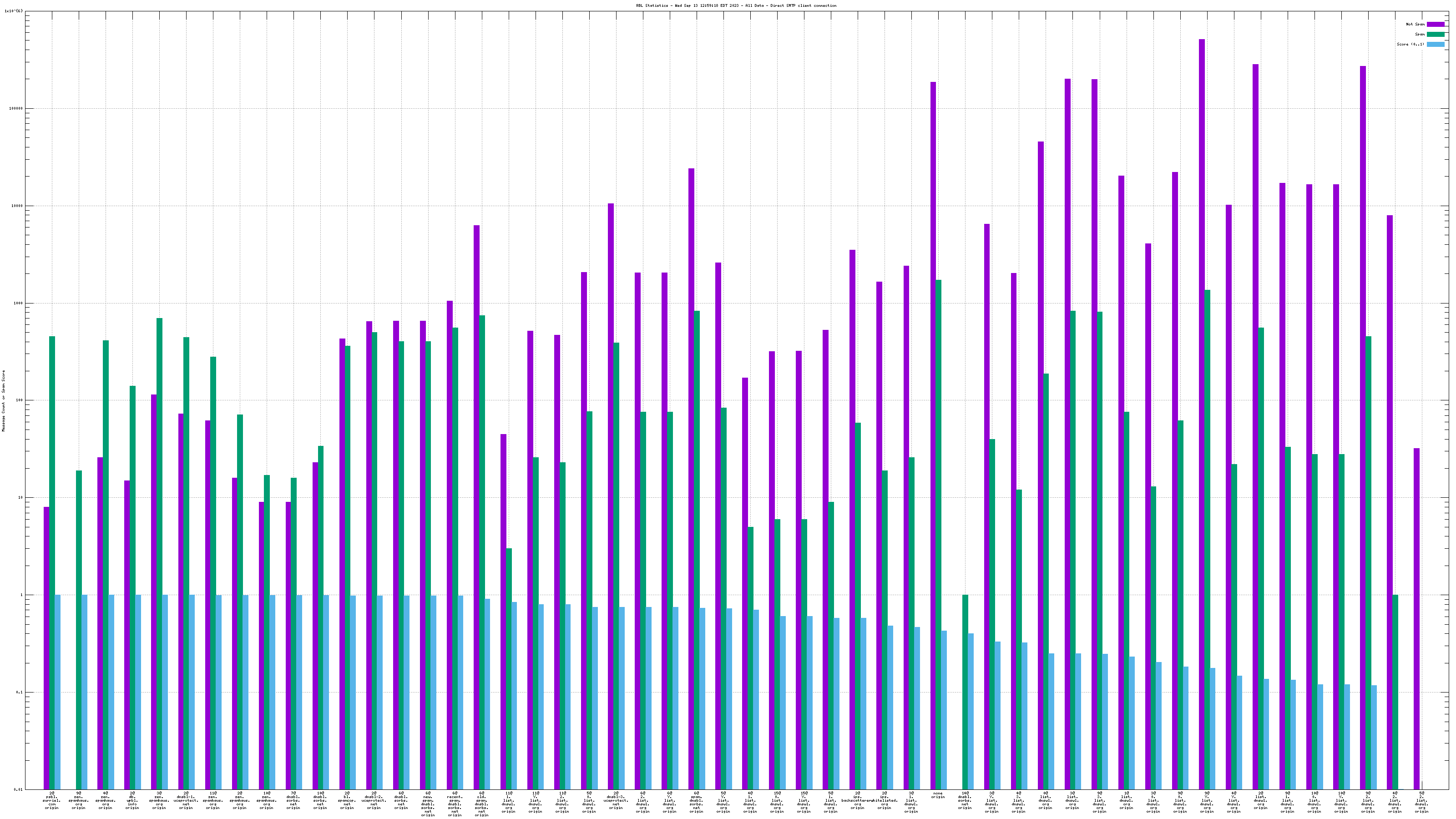Click the green bar for 14@ dnsbl.sorbs.net
This screenshot has height=819, width=1456.
(966, 692)
